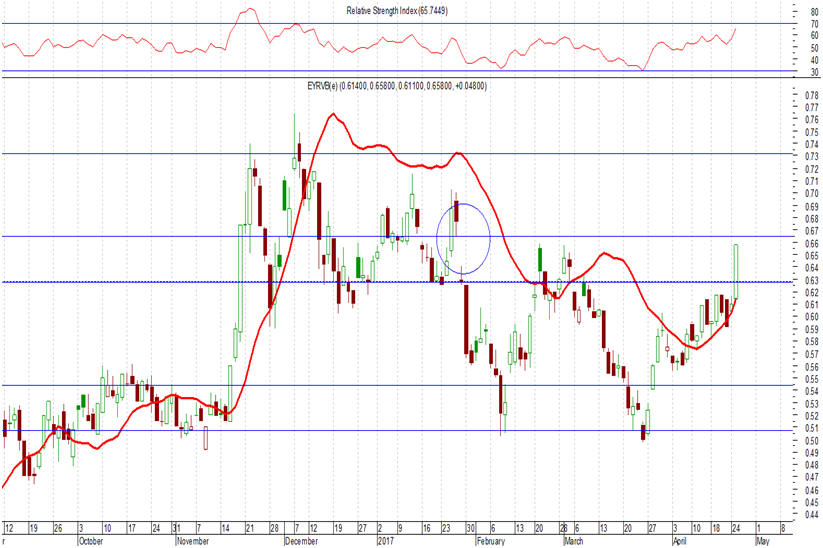Click the 0.46 price axis label
The height and width of the screenshot is (548, 823).
pyautogui.click(x=811, y=490)
